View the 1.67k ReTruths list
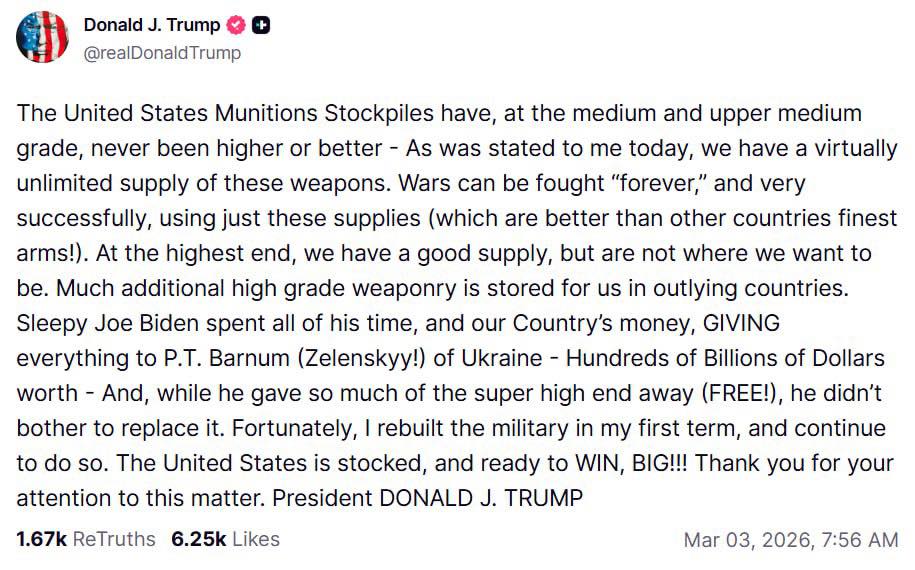The image size is (915, 570). tap(86, 539)
